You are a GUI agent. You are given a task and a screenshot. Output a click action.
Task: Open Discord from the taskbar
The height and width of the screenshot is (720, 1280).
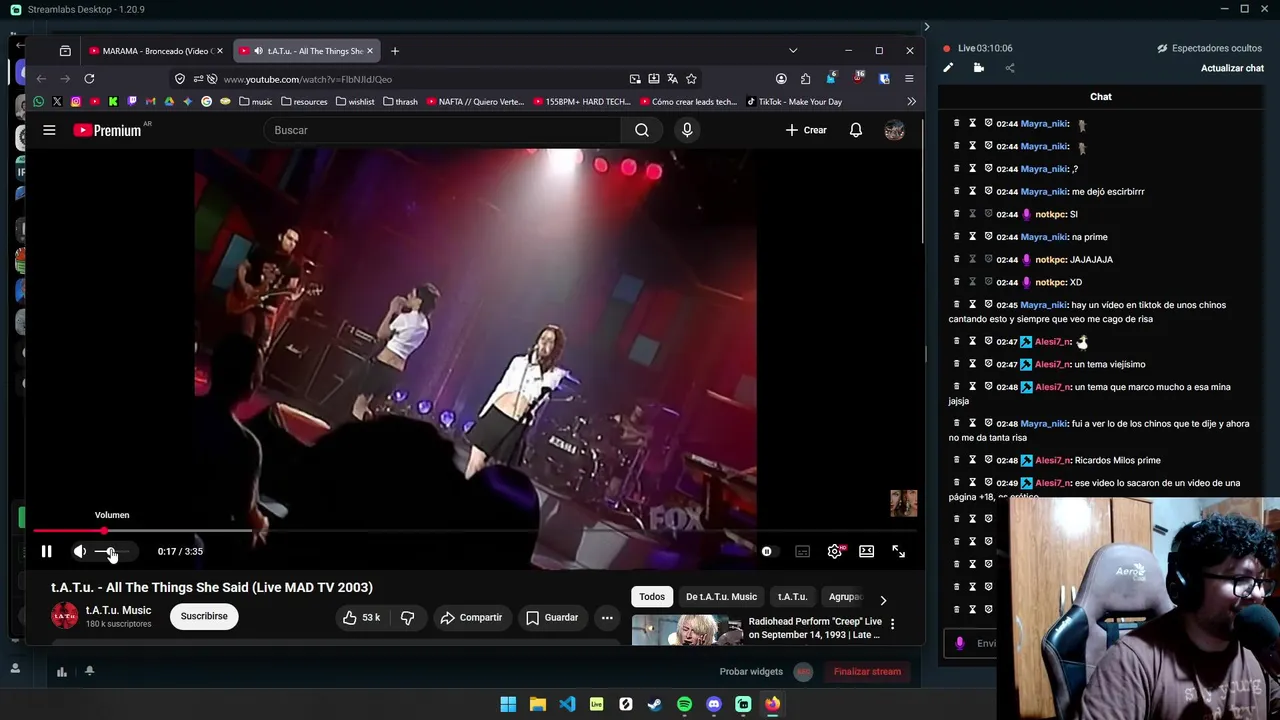point(714,704)
